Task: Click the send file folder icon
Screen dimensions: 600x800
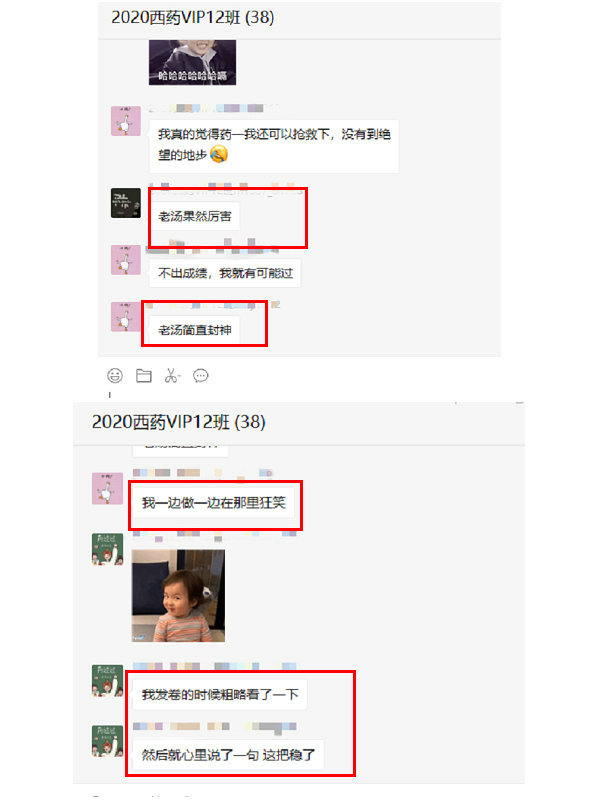Action: click(x=143, y=376)
